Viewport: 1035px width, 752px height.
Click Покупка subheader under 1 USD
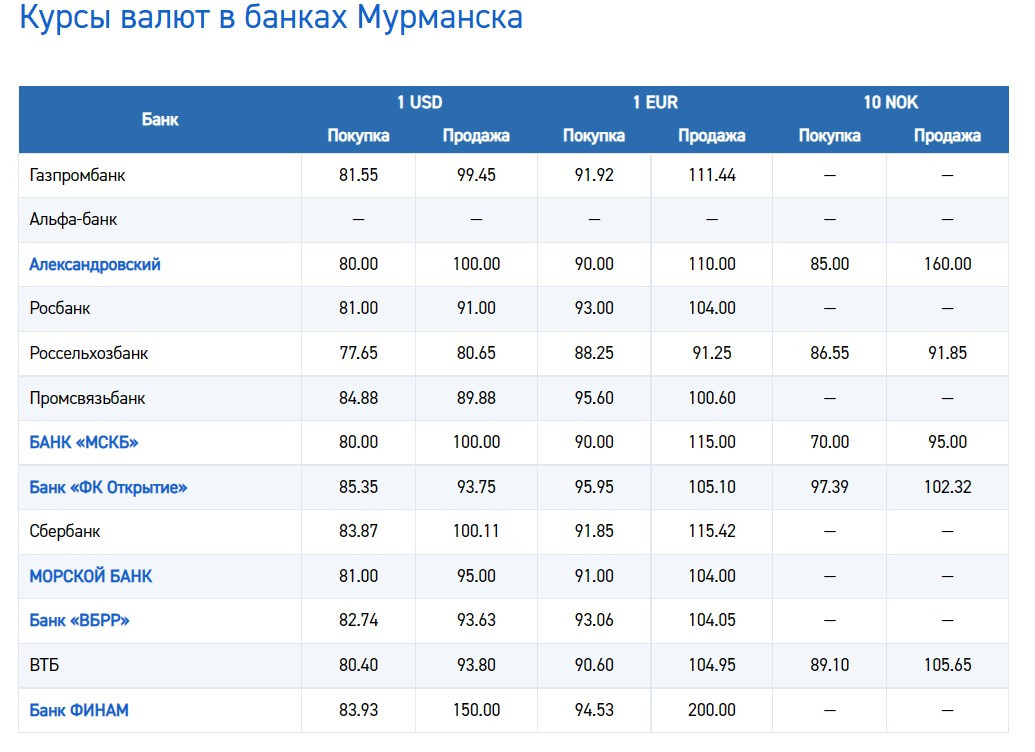tap(358, 136)
